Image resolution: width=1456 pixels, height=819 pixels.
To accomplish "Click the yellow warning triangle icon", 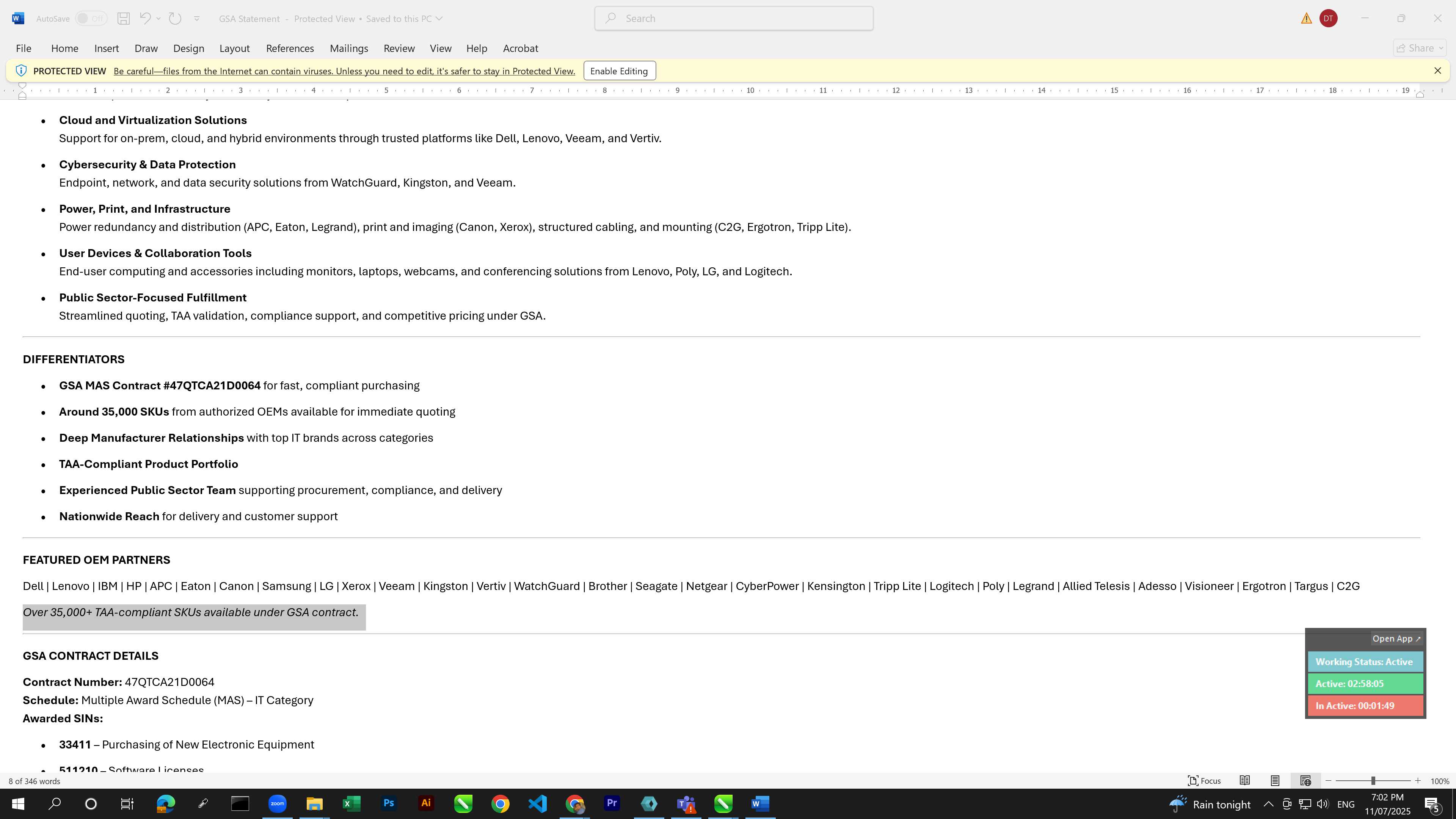I will 1306,18.
